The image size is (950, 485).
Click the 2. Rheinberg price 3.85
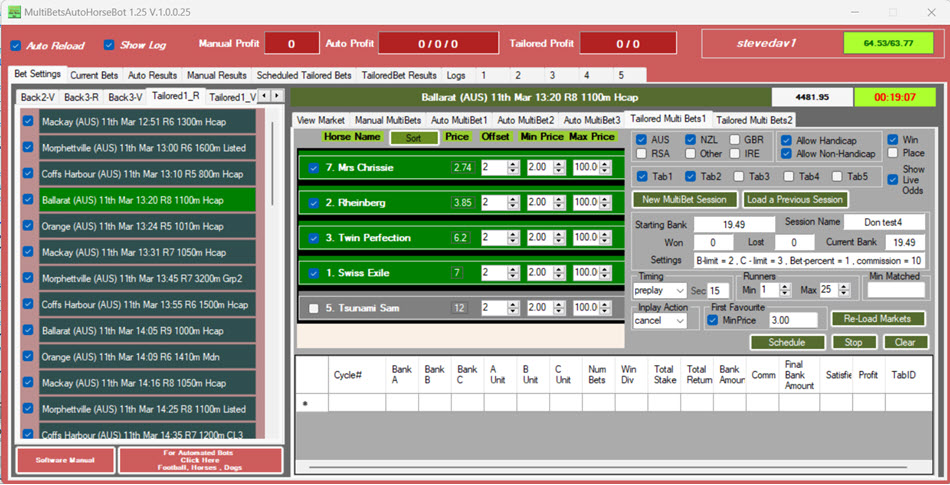[463, 203]
